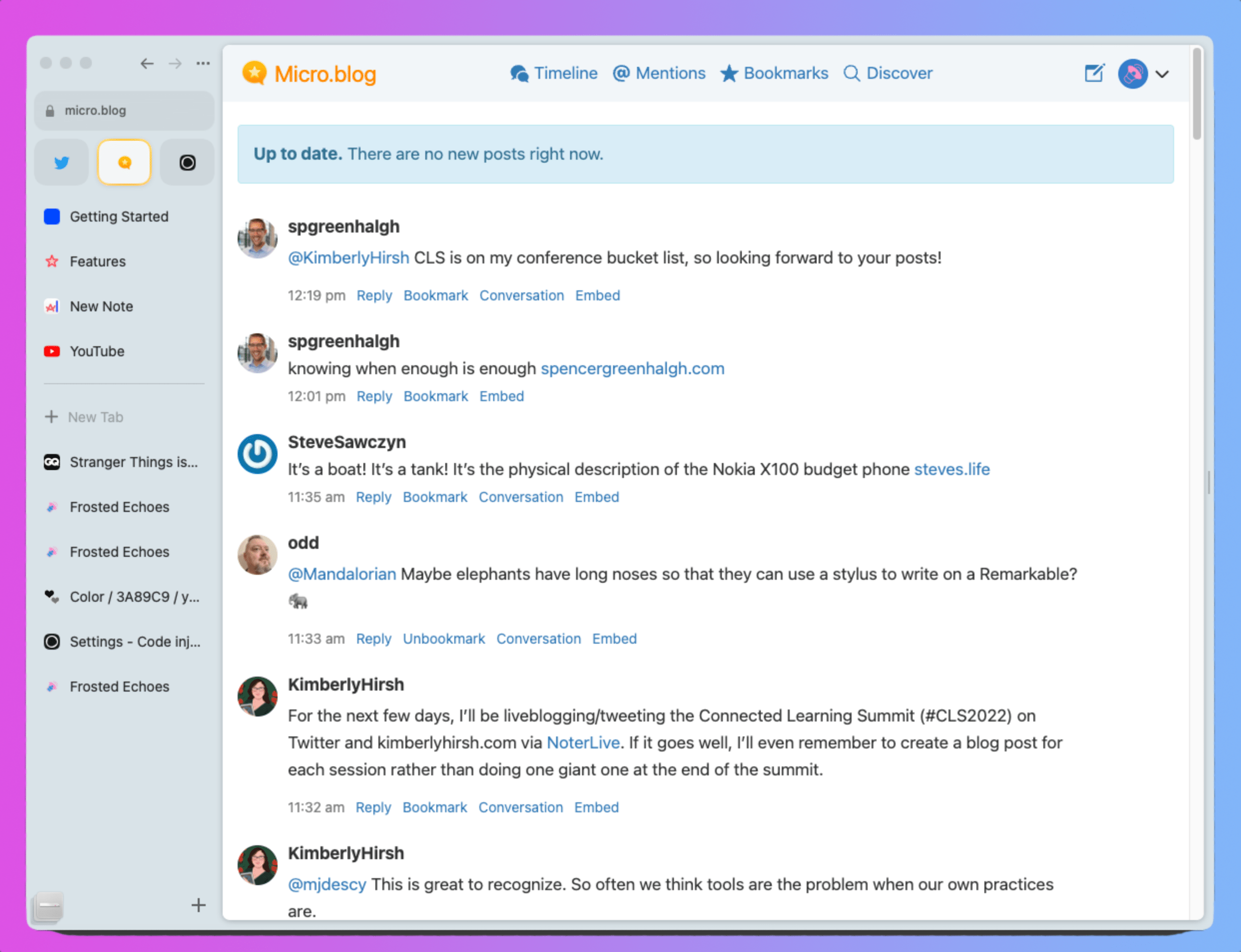Open the spencergreenhalgh.com link
The image size is (1241, 952).
(632, 368)
